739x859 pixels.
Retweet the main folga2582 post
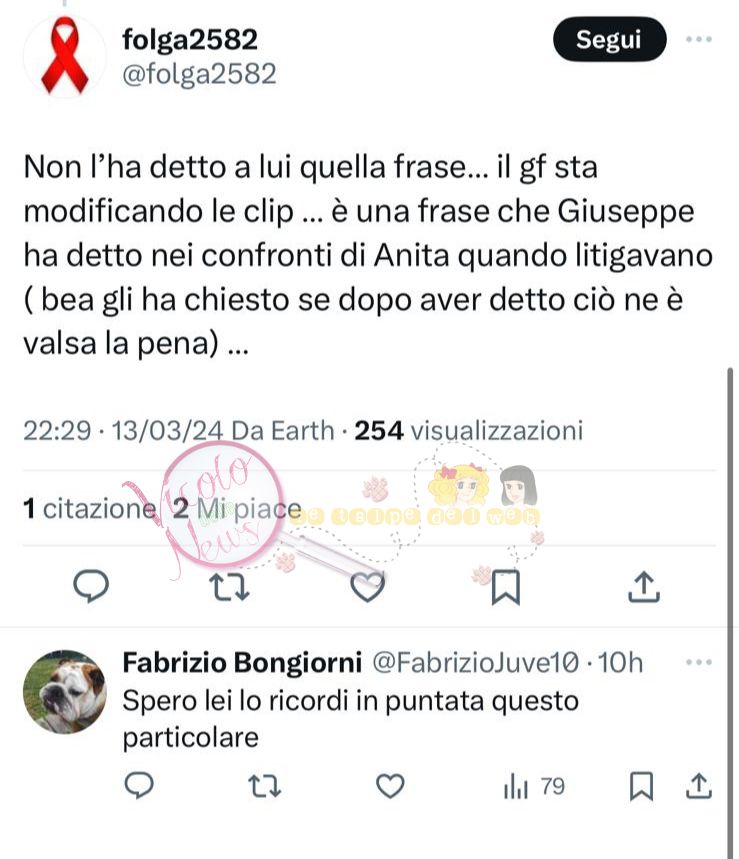pos(230,587)
